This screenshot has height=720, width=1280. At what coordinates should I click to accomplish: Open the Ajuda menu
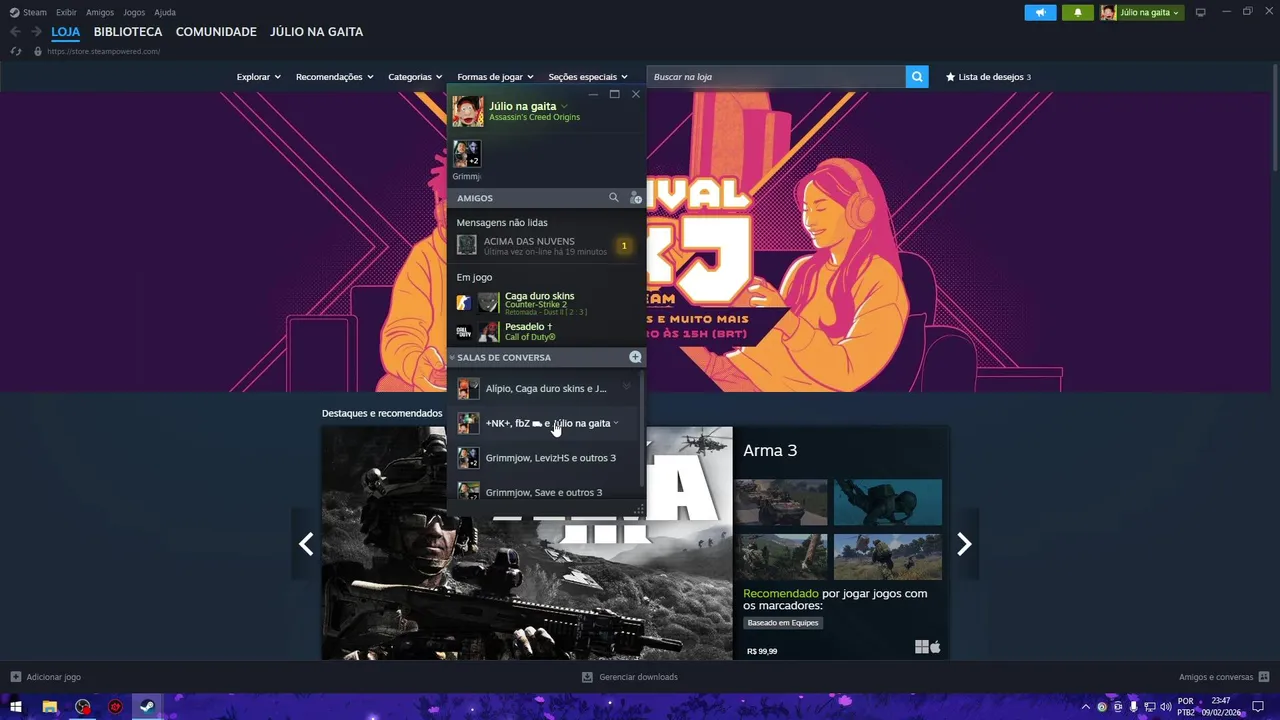(165, 12)
